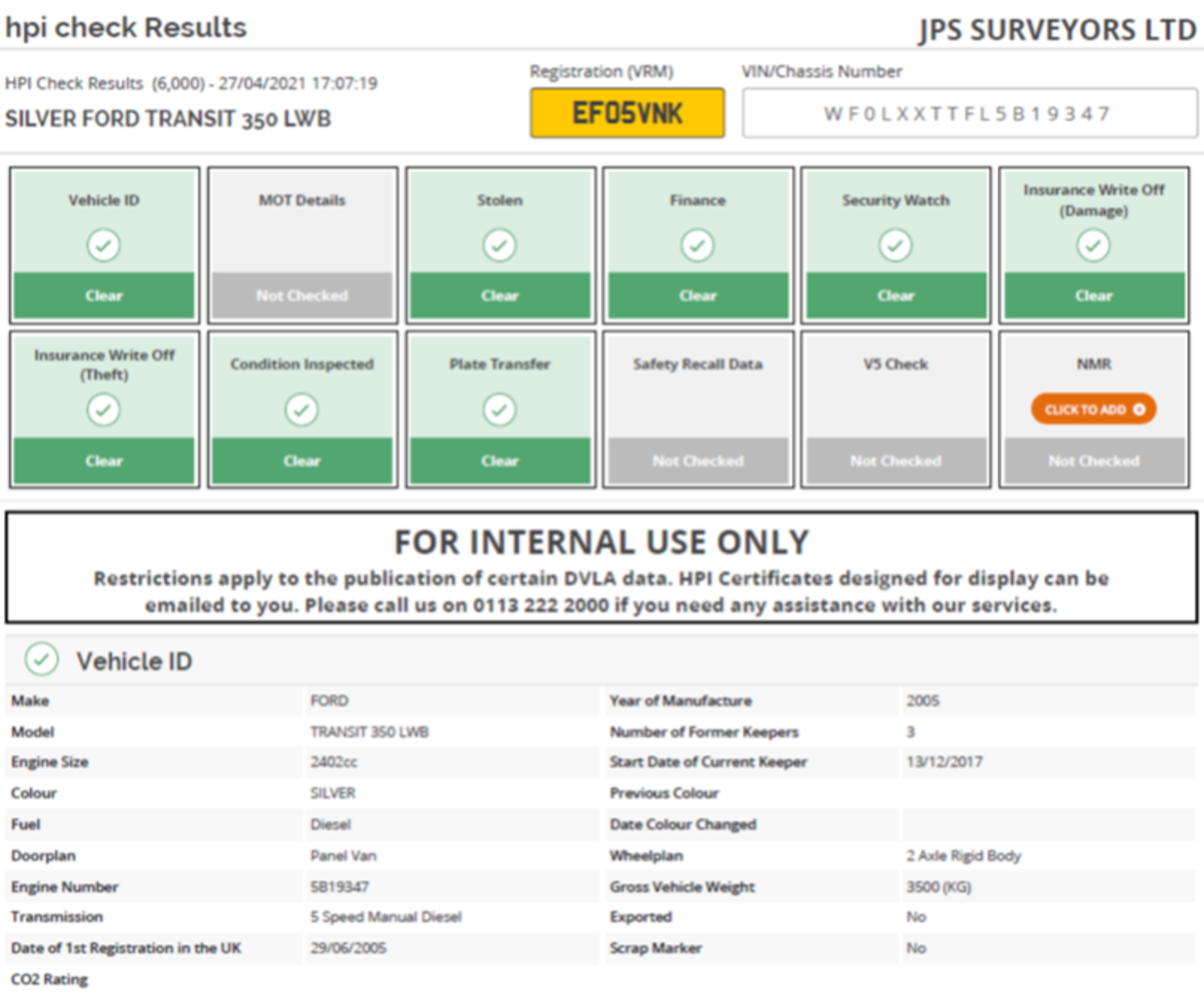This screenshot has width=1204, height=1004.
Task: Click Number of Former Keepers value 3
Action: click(x=911, y=732)
